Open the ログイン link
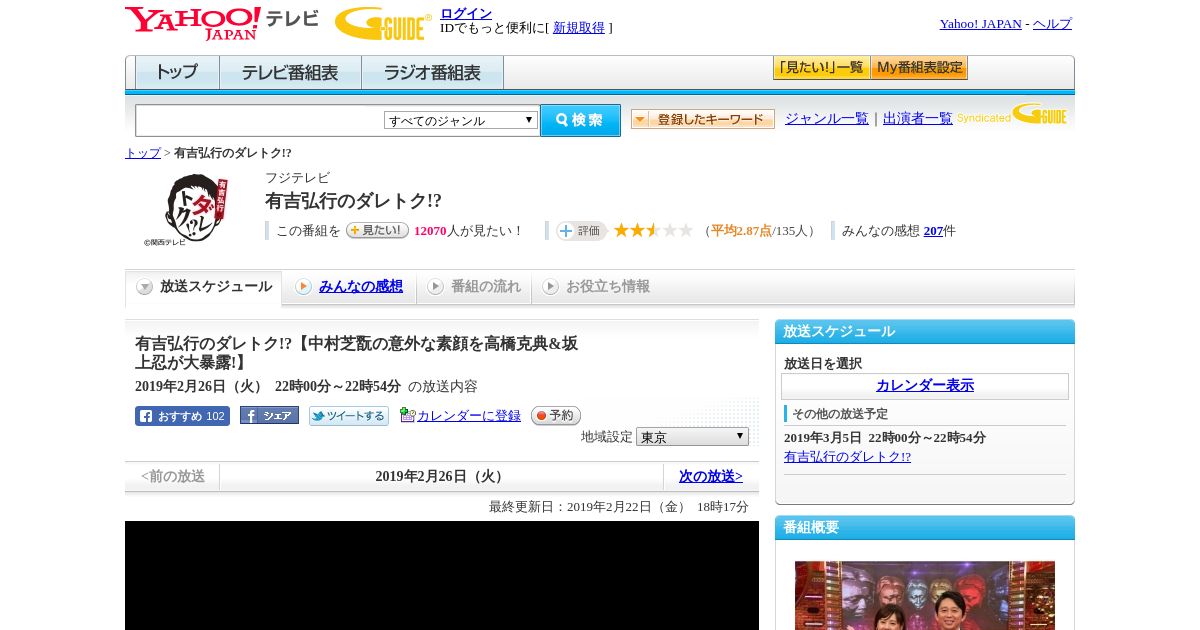This screenshot has height=630, width=1200. (x=466, y=13)
